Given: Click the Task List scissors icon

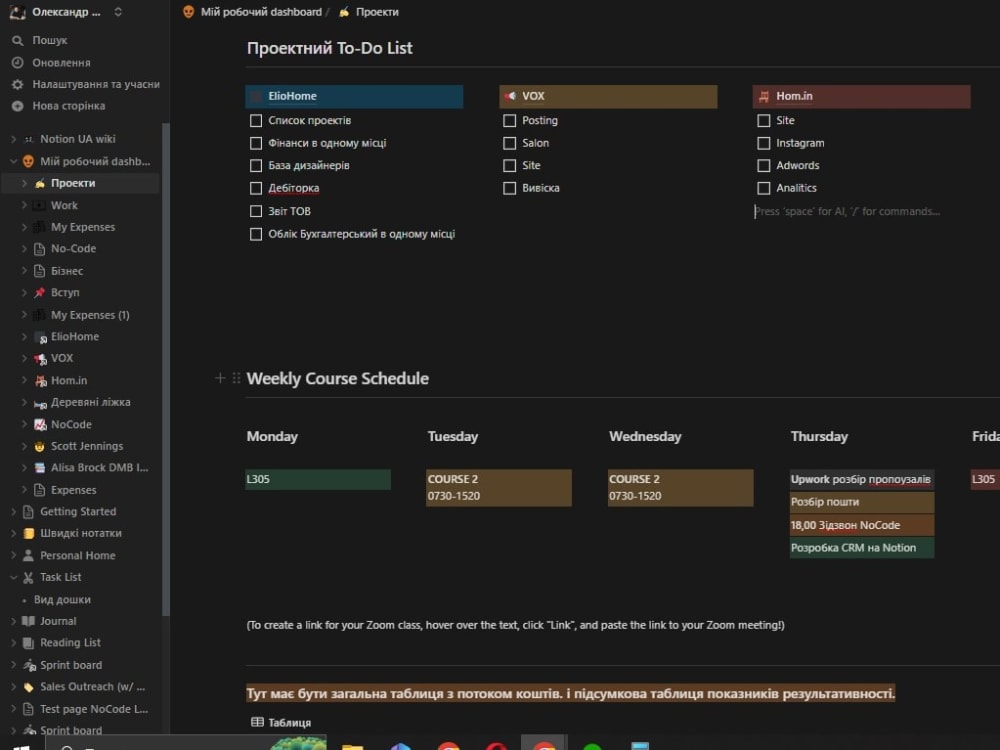Looking at the screenshot, I should click(28, 577).
